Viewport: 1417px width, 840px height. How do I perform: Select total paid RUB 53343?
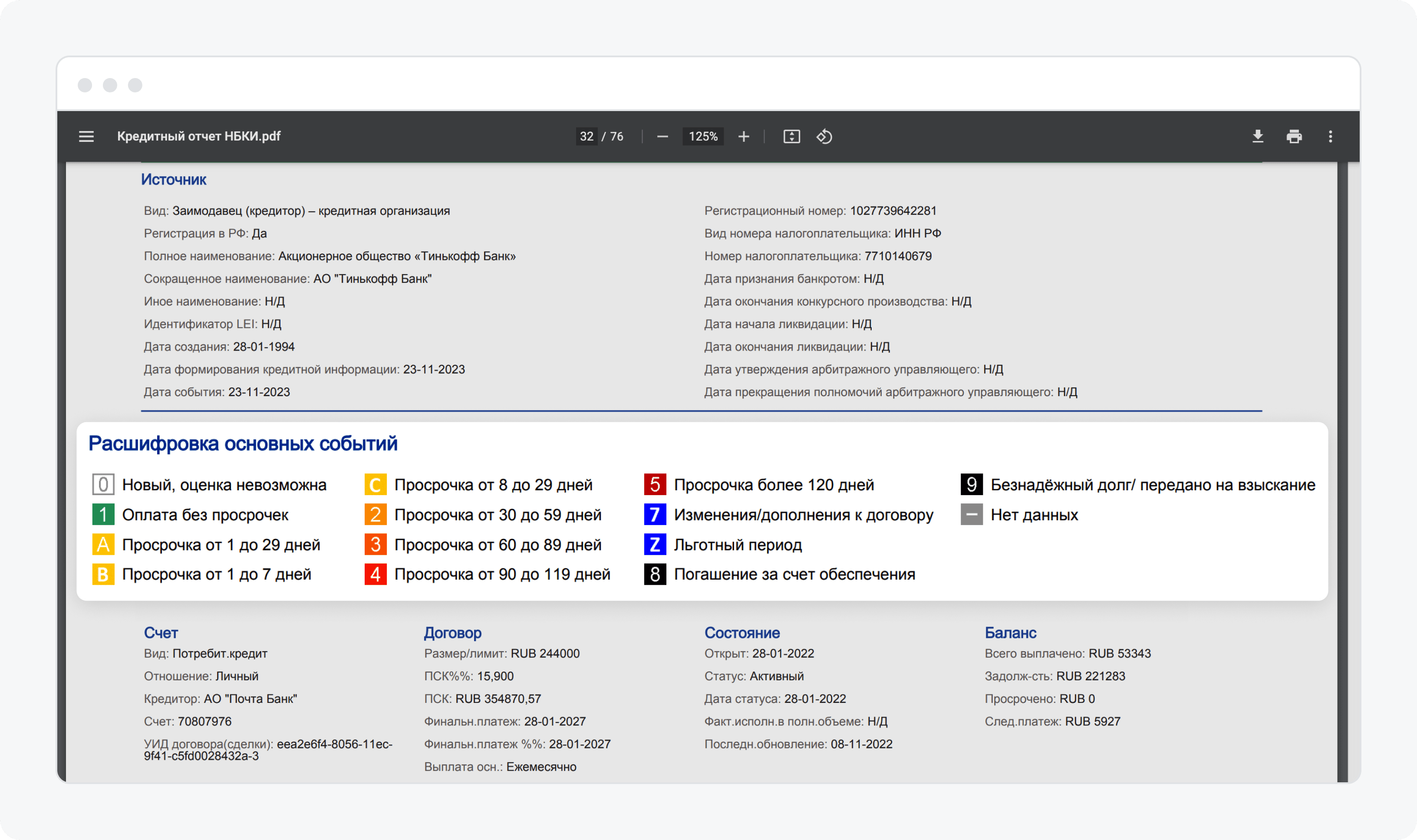1120,653
